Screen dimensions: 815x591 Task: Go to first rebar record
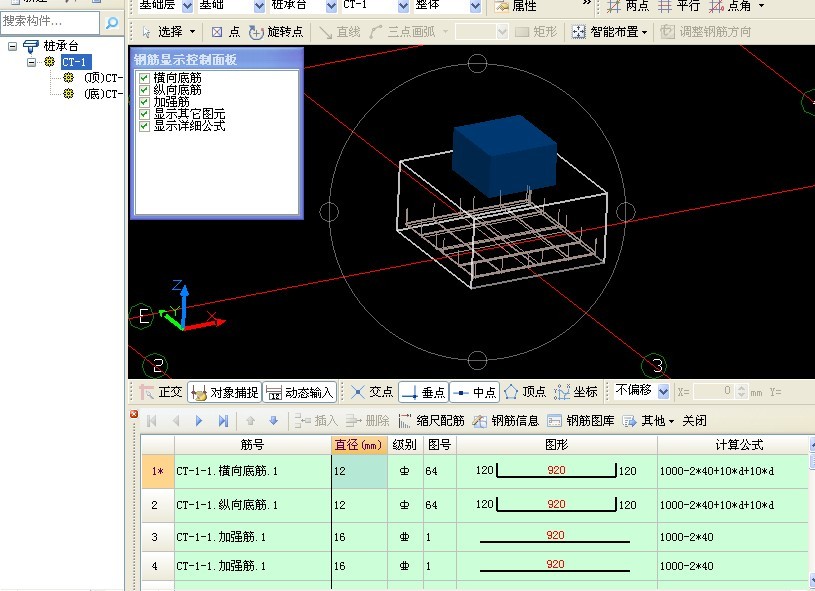(x=152, y=421)
